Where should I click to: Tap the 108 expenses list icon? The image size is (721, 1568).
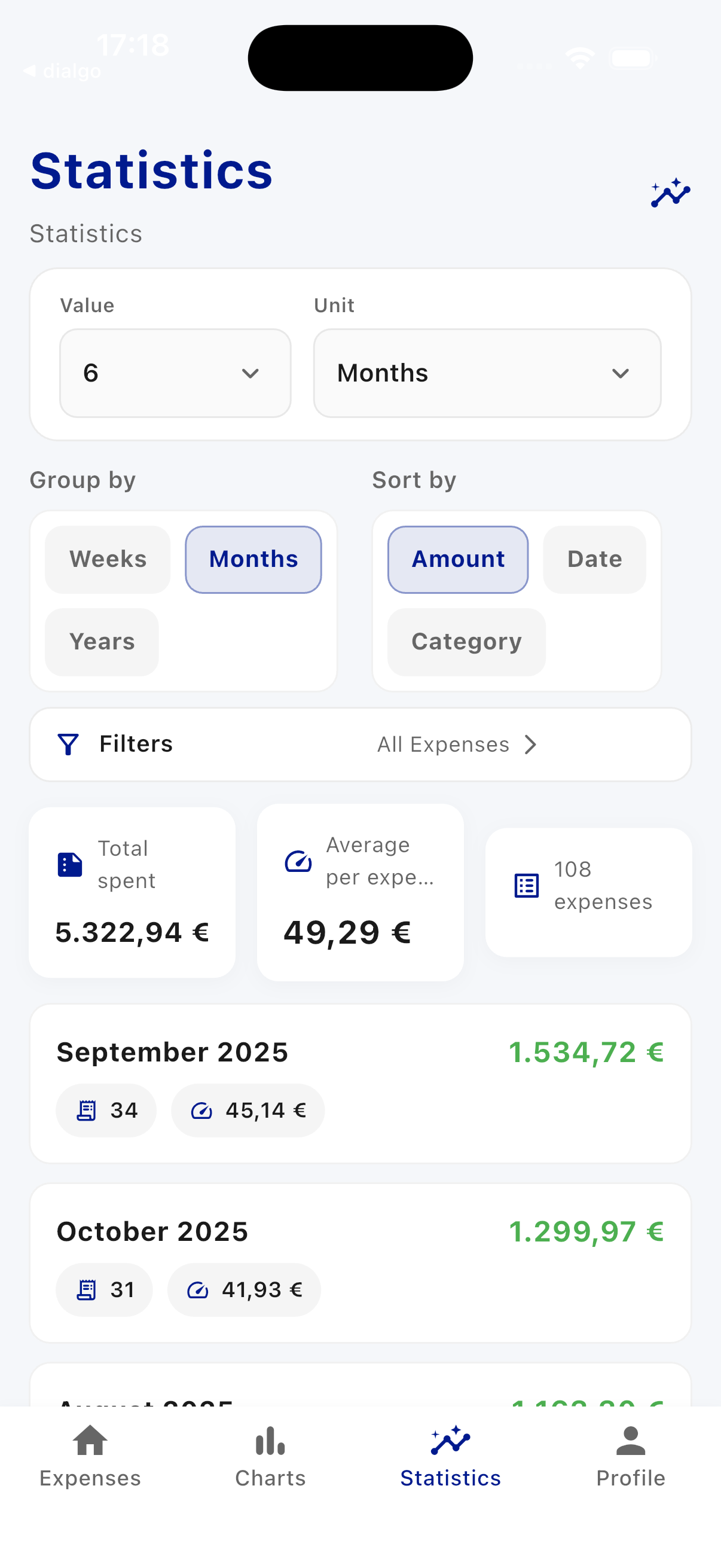(526, 885)
